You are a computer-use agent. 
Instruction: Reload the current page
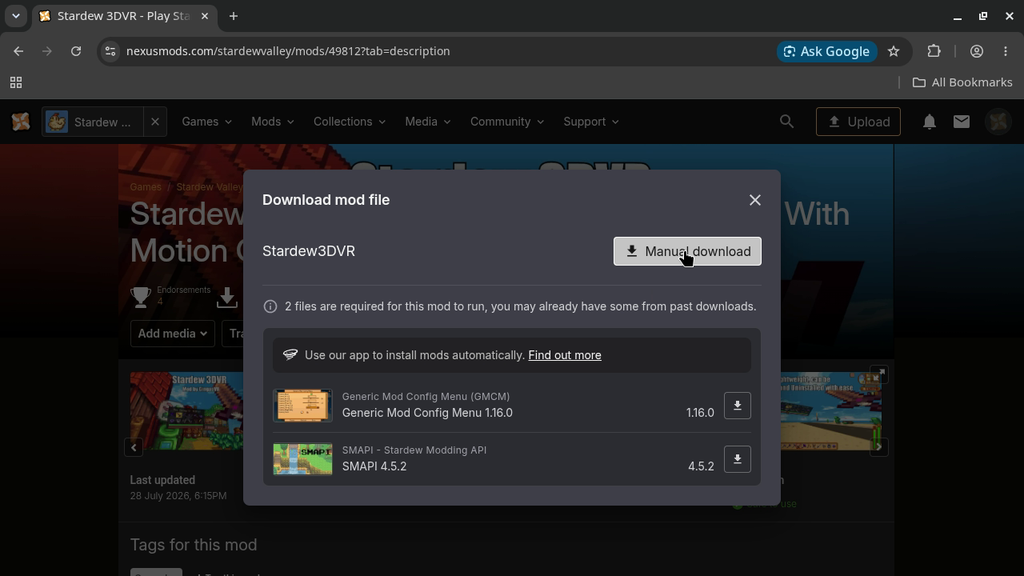tap(76, 51)
